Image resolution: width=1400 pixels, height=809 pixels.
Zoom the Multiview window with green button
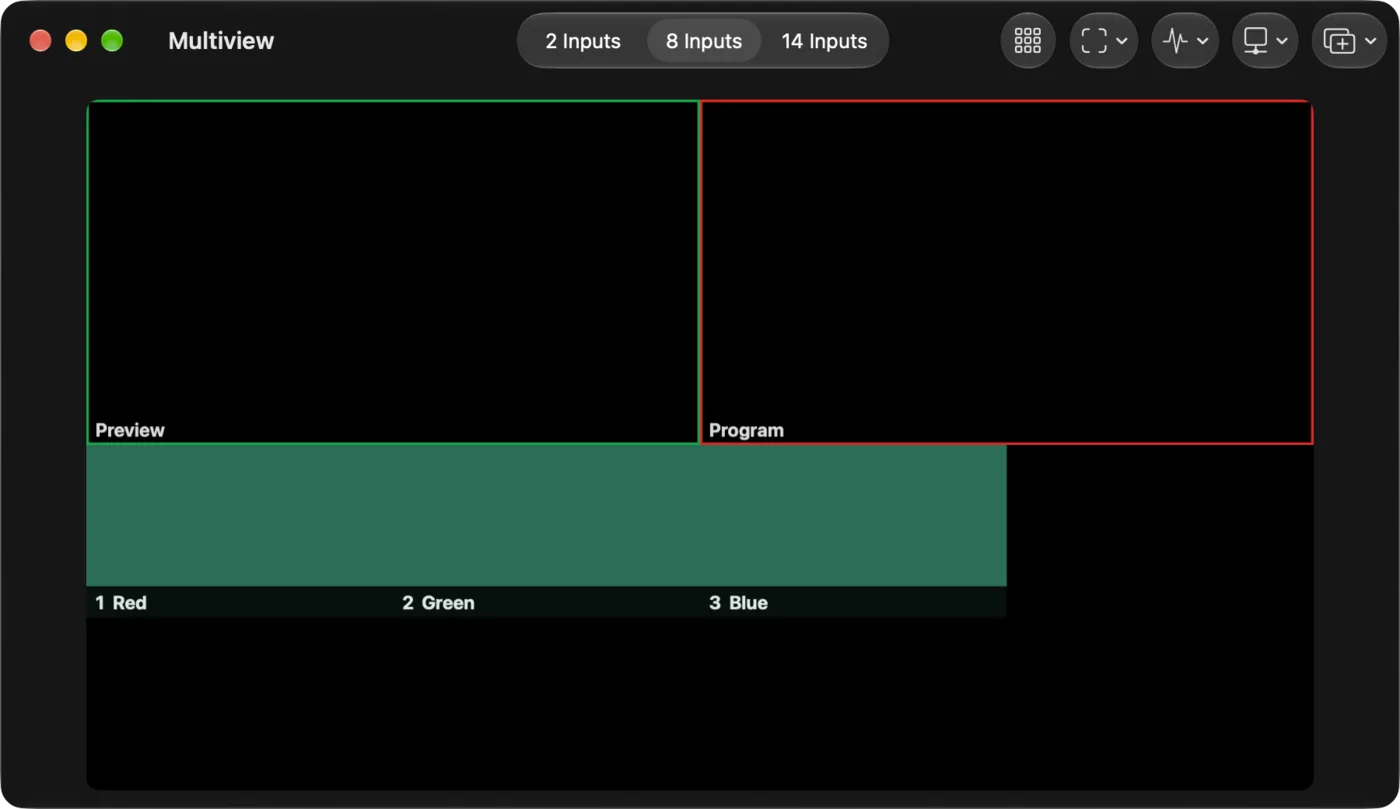(x=112, y=41)
